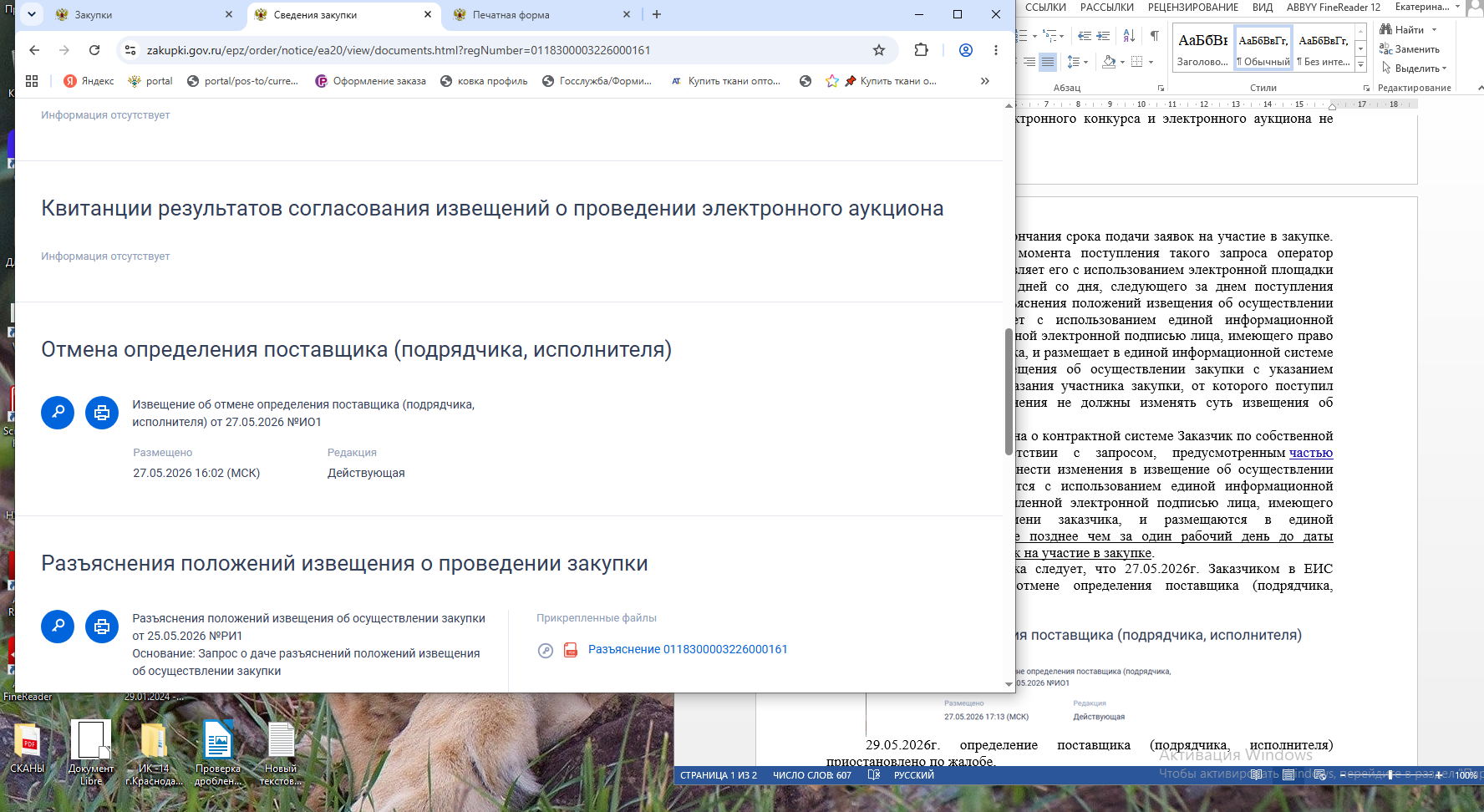Open the РАССЫЛКИ ribbon tab in Word
The width and height of the screenshot is (1484, 812).
(x=1107, y=8)
